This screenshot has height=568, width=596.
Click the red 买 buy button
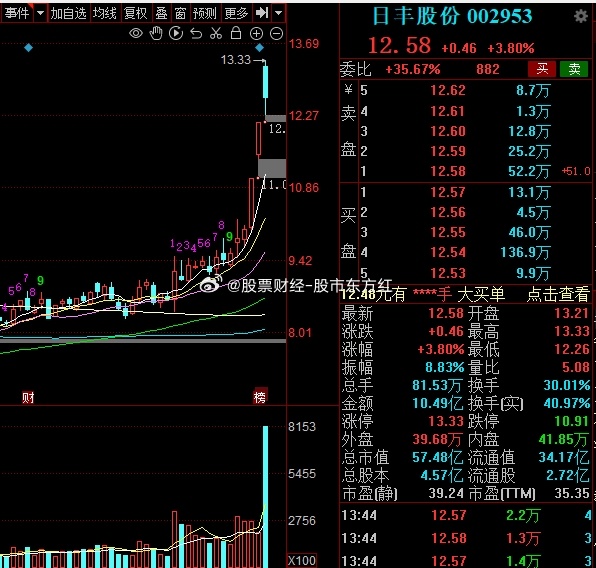pyautogui.click(x=542, y=69)
